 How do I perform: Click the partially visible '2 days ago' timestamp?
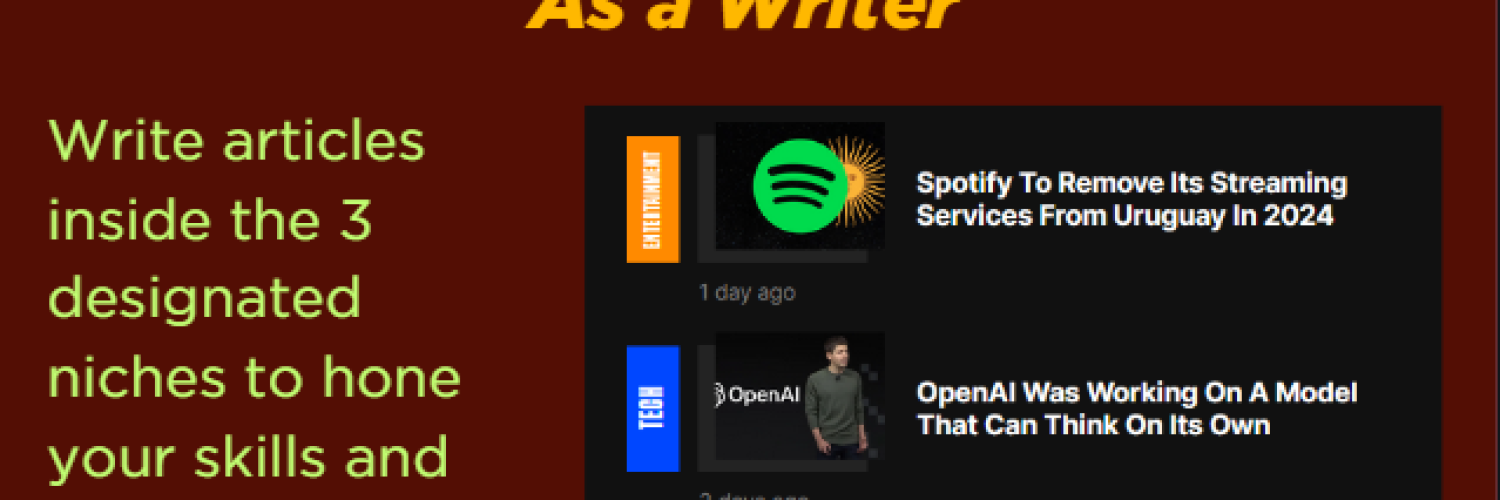pyautogui.click(x=753, y=495)
